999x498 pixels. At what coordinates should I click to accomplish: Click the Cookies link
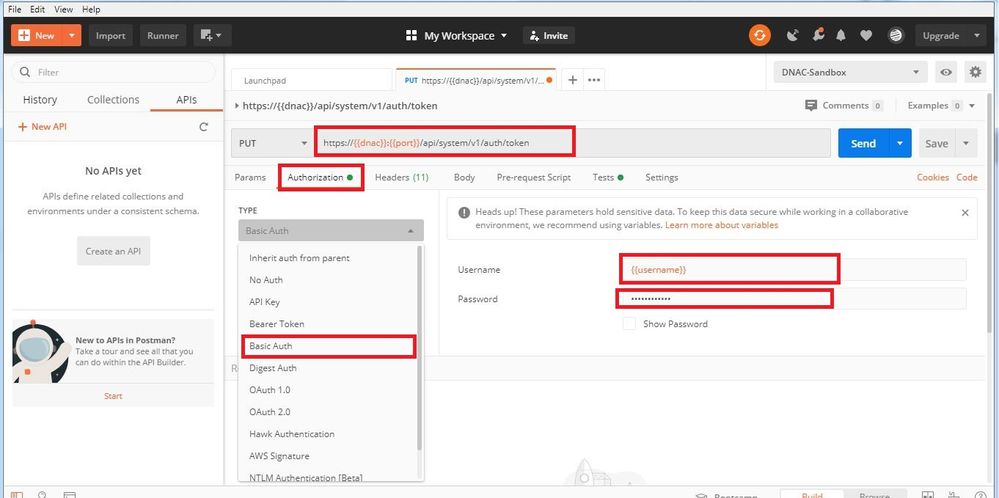coord(933,178)
